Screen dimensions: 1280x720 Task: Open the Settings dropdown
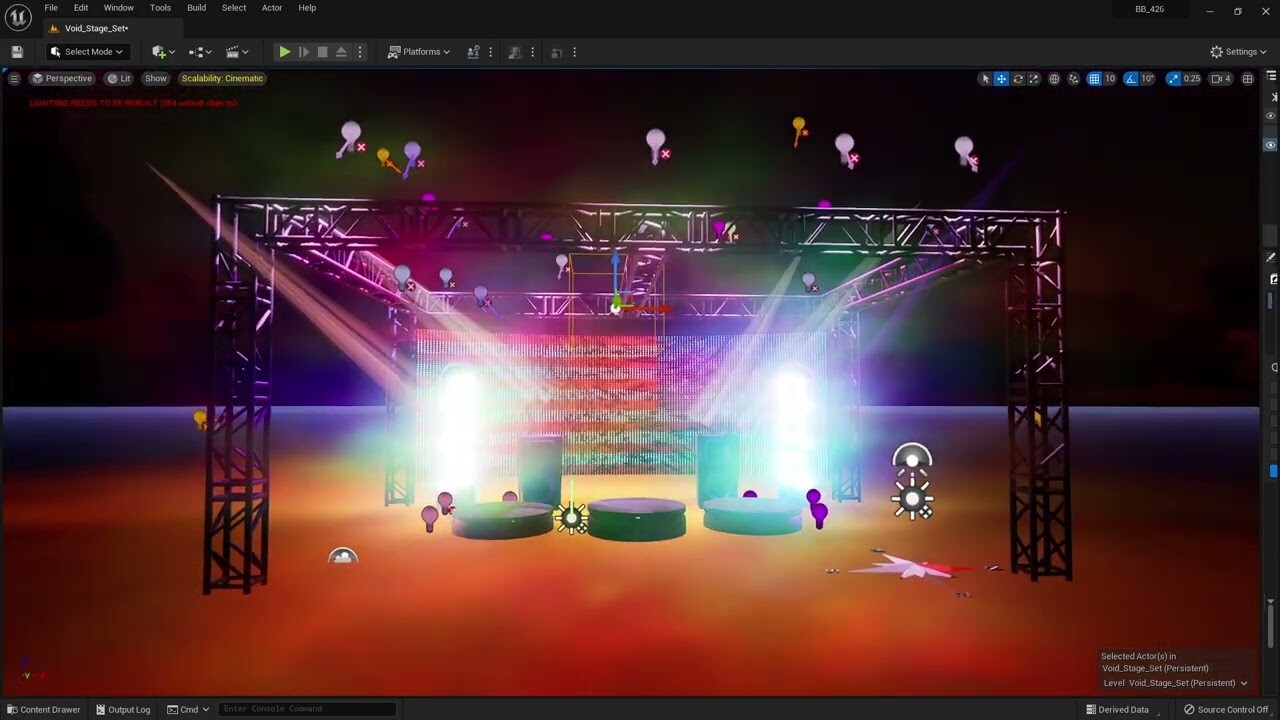1239,52
